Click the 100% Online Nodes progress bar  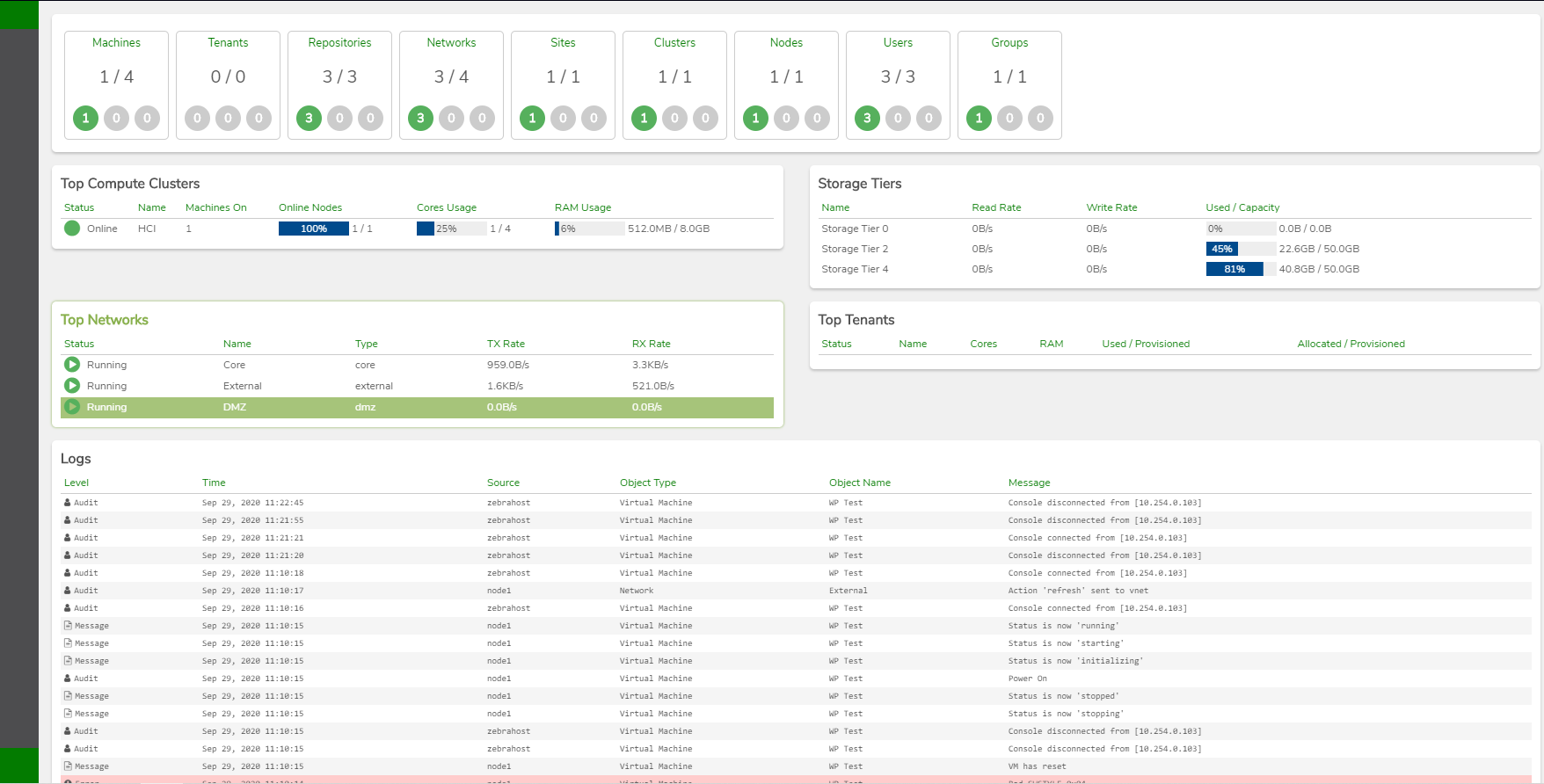point(314,229)
